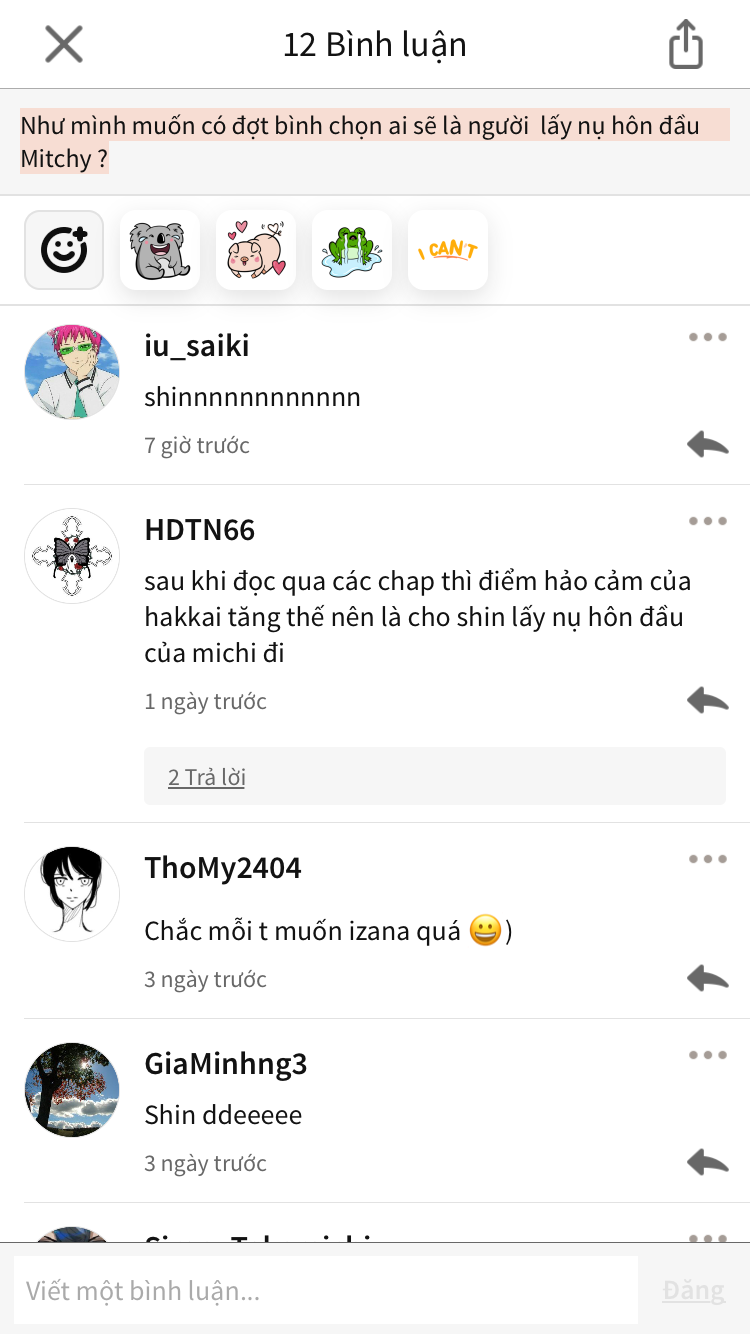Tap reply arrow on HDTN66's comment
Viewport: 750px width, 1334px height.
click(708, 700)
